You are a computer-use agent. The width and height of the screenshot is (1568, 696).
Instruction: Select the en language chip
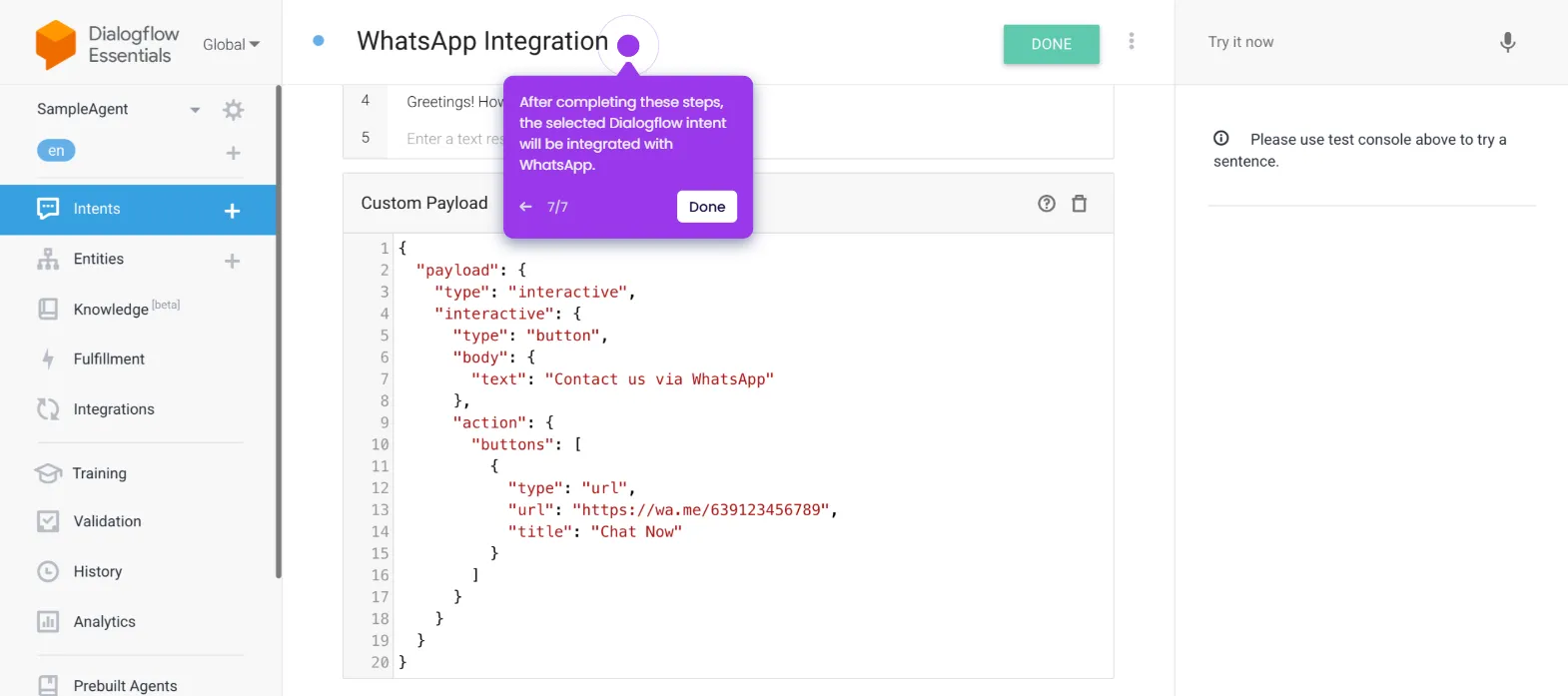56,151
